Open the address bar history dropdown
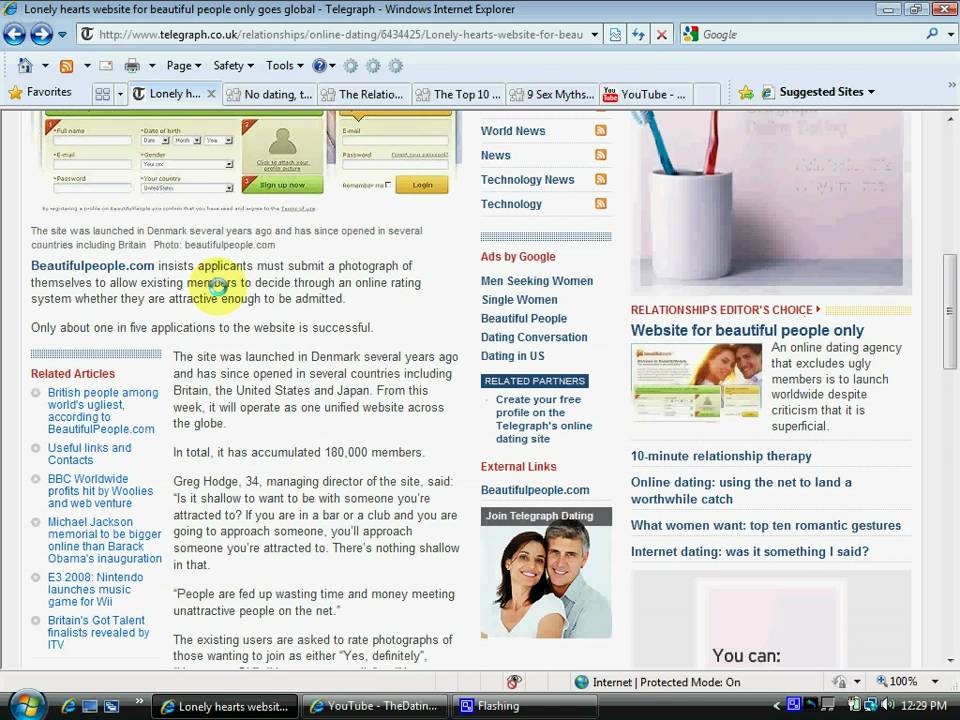The width and height of the screenshot is (960, 720). 594,34
